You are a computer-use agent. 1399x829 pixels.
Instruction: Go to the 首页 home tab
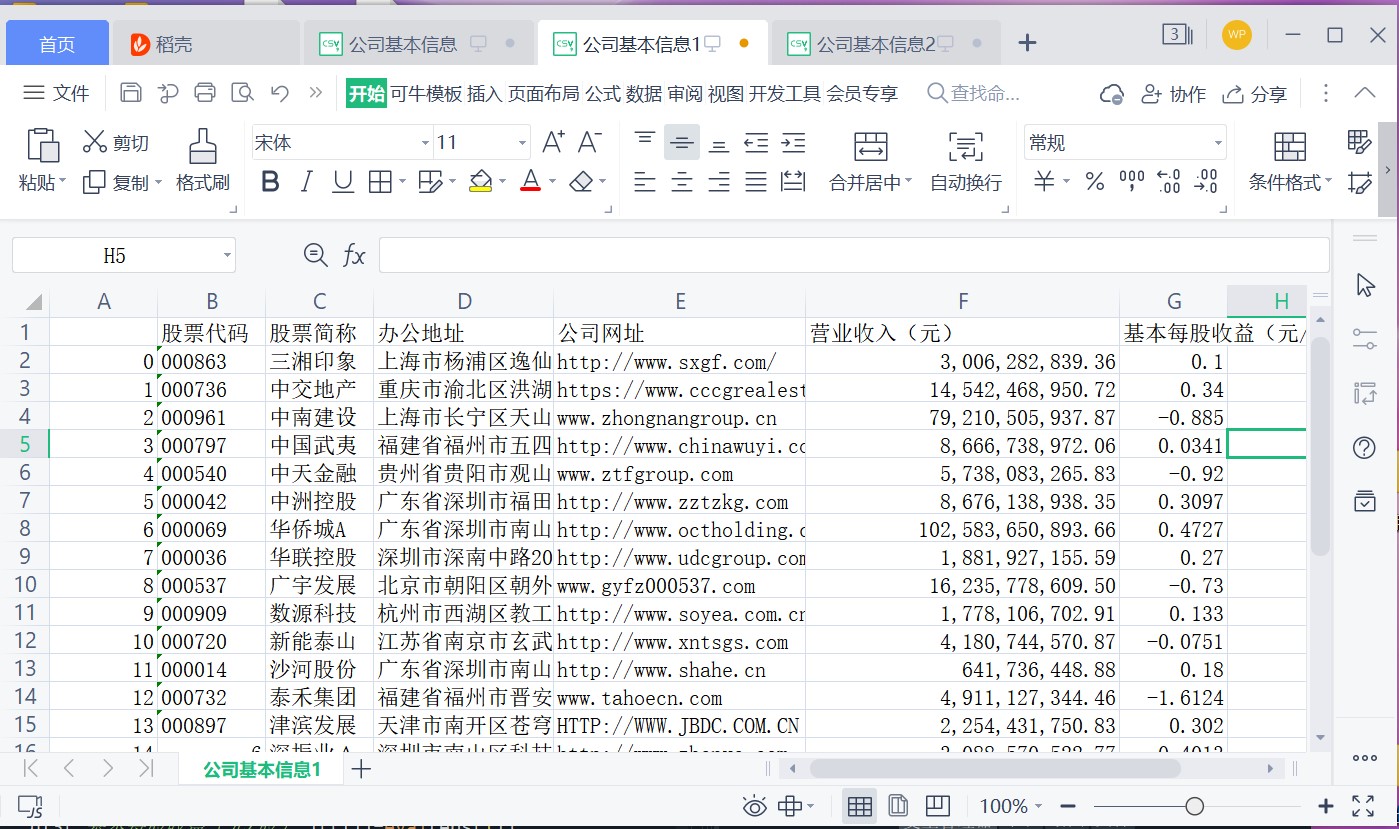point(57,44)
